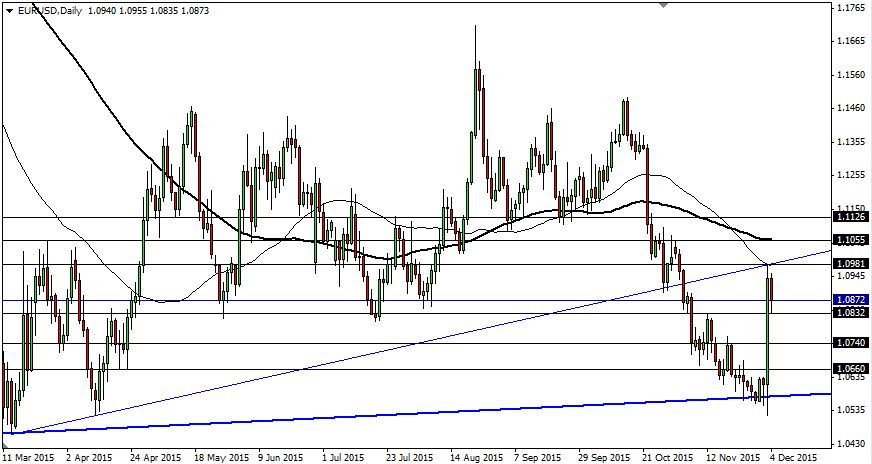The height and width of the screenshot is (464, 872).
Task: Click the 1.1460 value on price axis
Action: pos(850,108)
